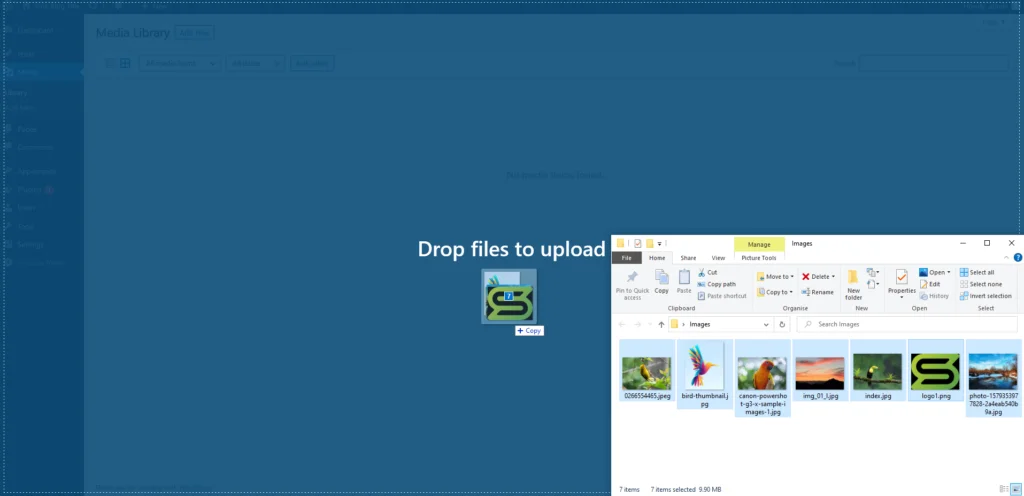Go up one folder level with the arrow
The width and height of the screenshot is (1024, 496).
[x=661, y=324]
